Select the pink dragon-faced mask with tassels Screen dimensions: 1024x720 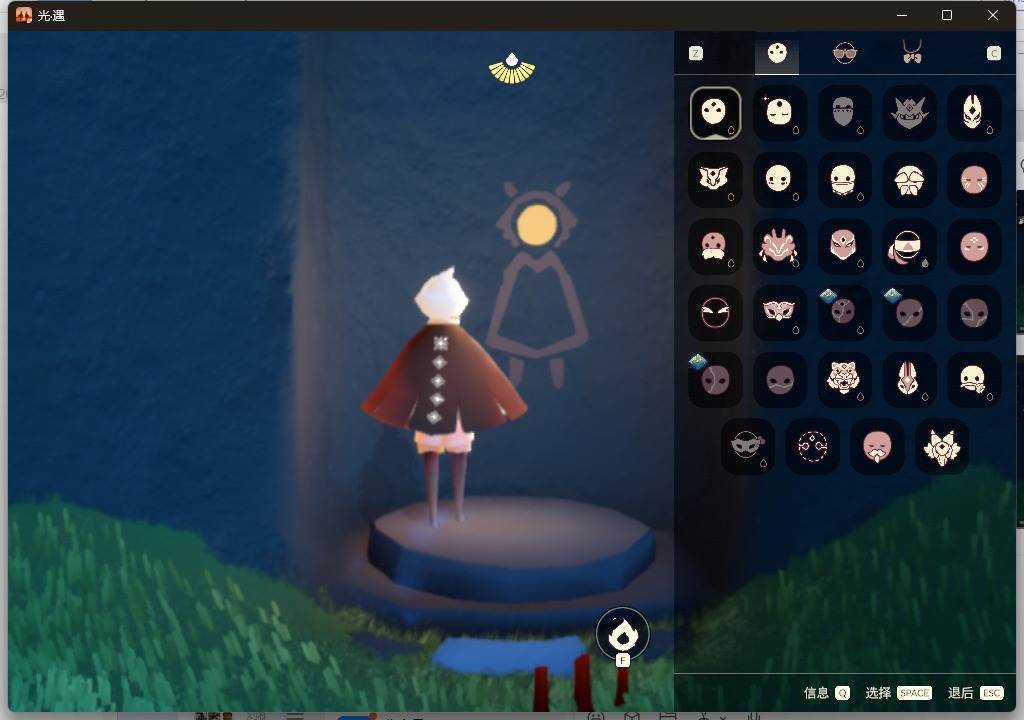pos(779,246)
